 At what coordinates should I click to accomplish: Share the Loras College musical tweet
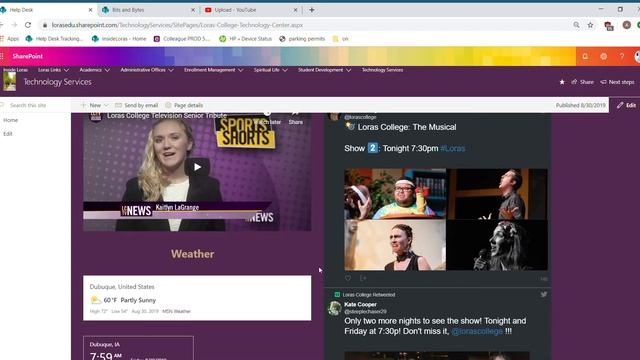363,278
